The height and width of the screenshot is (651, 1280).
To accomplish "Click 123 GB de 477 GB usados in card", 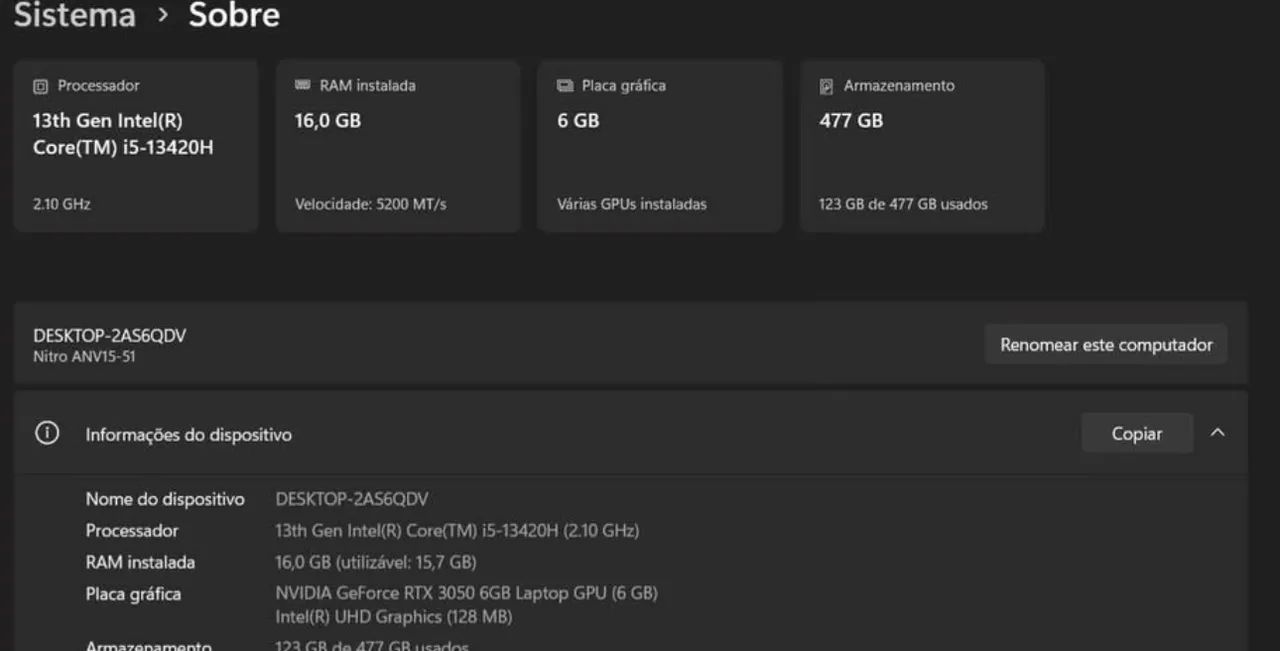I will pos(903,204).
